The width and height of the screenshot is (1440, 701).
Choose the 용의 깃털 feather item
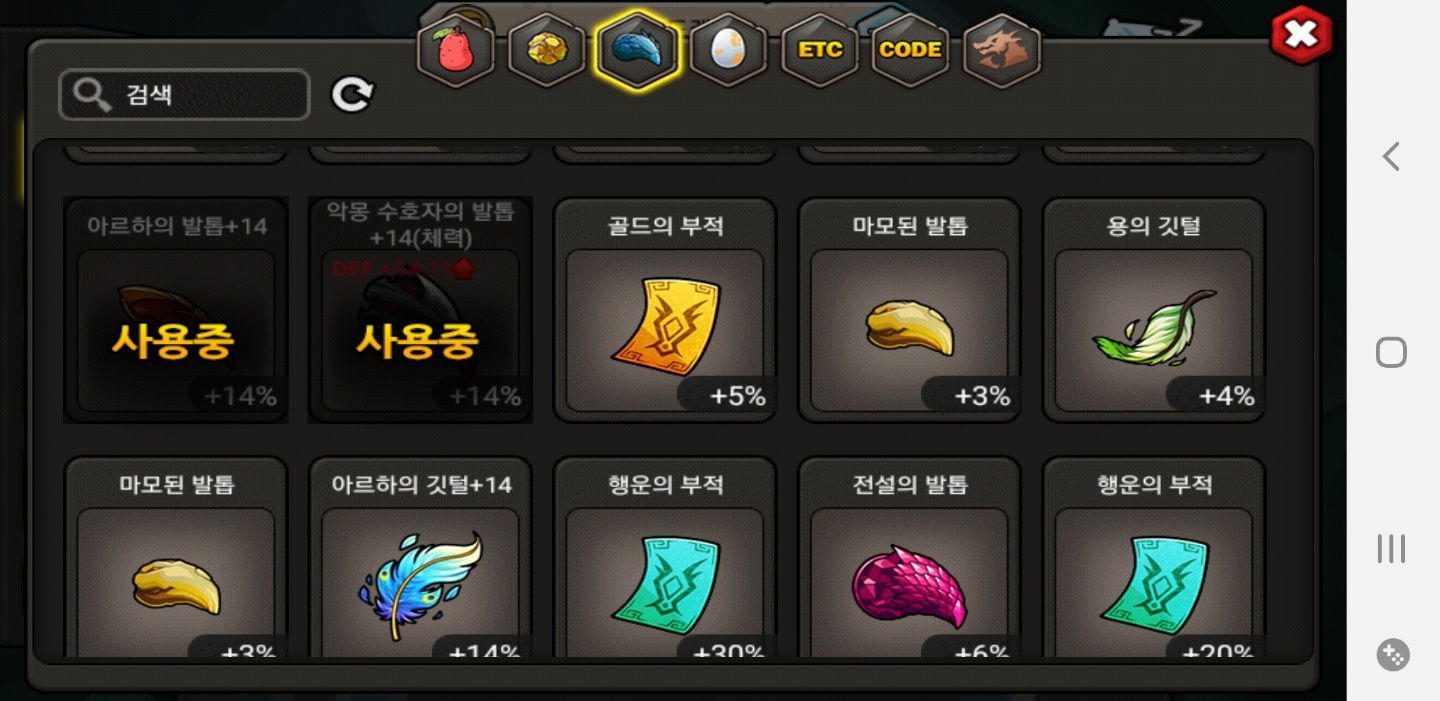[x=1154, y=310]
